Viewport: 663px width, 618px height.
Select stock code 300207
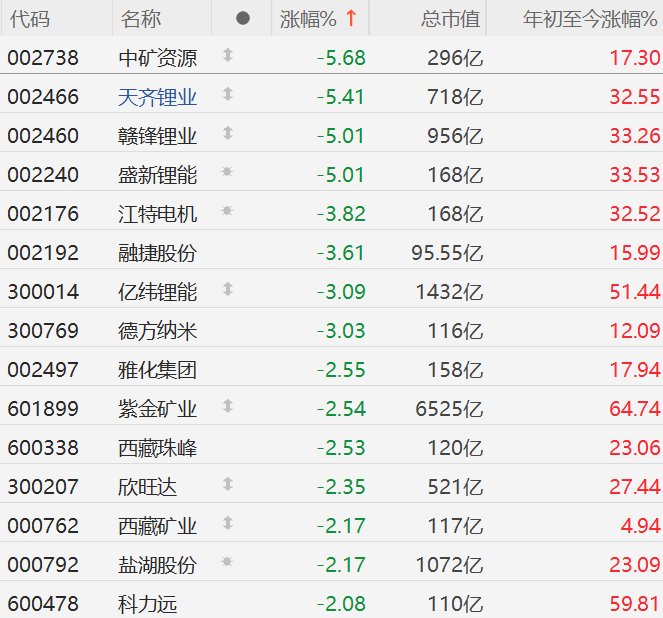click(x=43, y=487)
